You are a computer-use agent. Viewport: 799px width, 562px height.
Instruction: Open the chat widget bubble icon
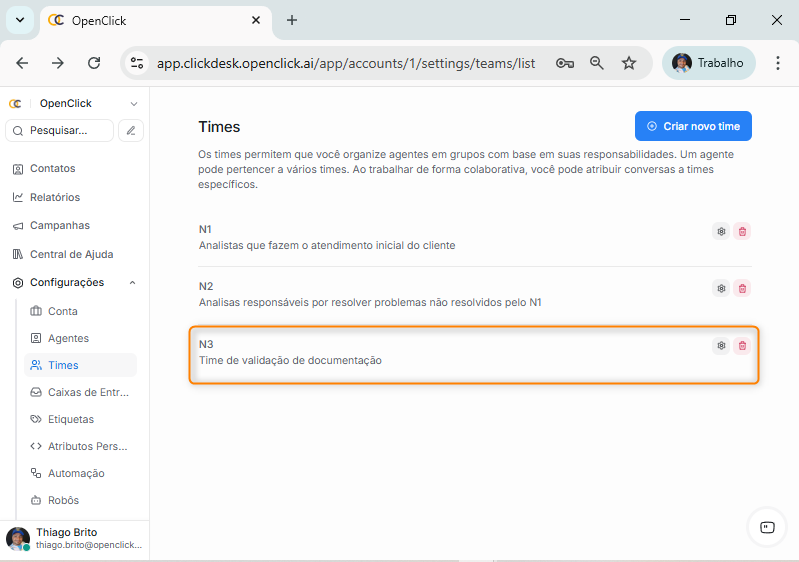point(767,527)
